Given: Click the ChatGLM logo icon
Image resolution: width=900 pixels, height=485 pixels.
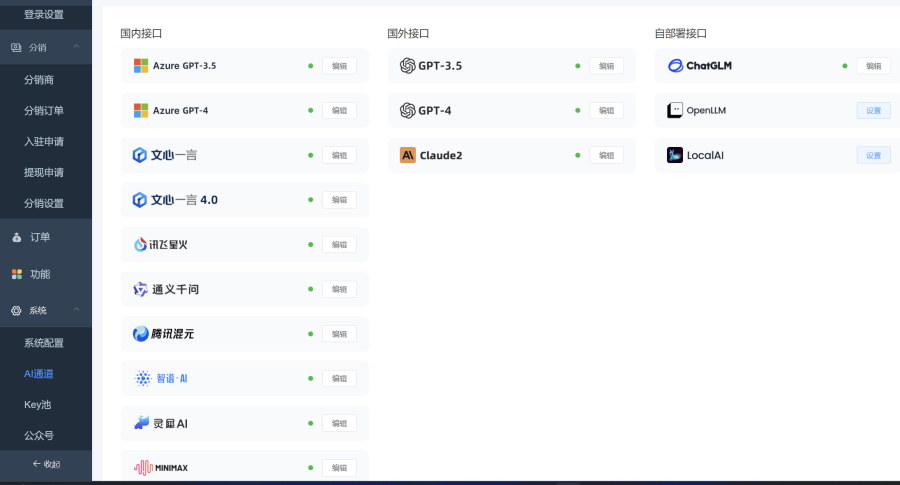Looking at the screenshot, I should click(676, 66).
